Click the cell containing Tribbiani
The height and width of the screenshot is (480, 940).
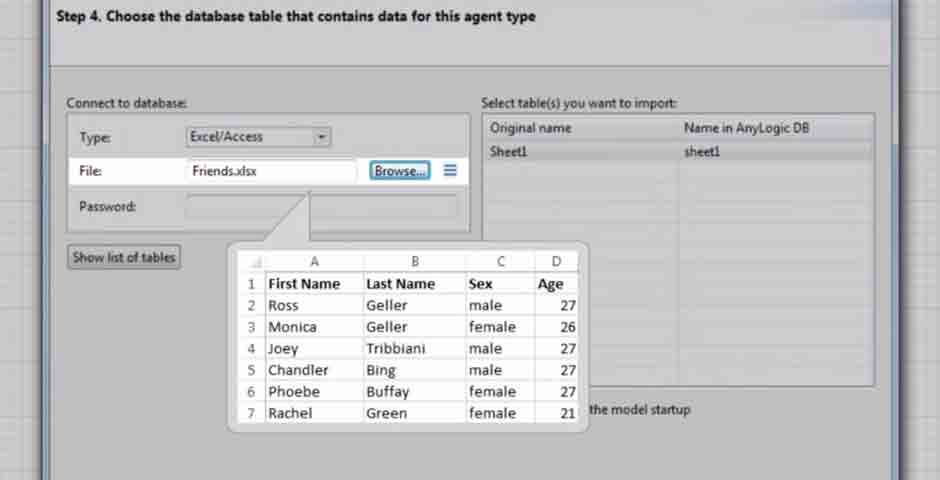coord(413,349)
